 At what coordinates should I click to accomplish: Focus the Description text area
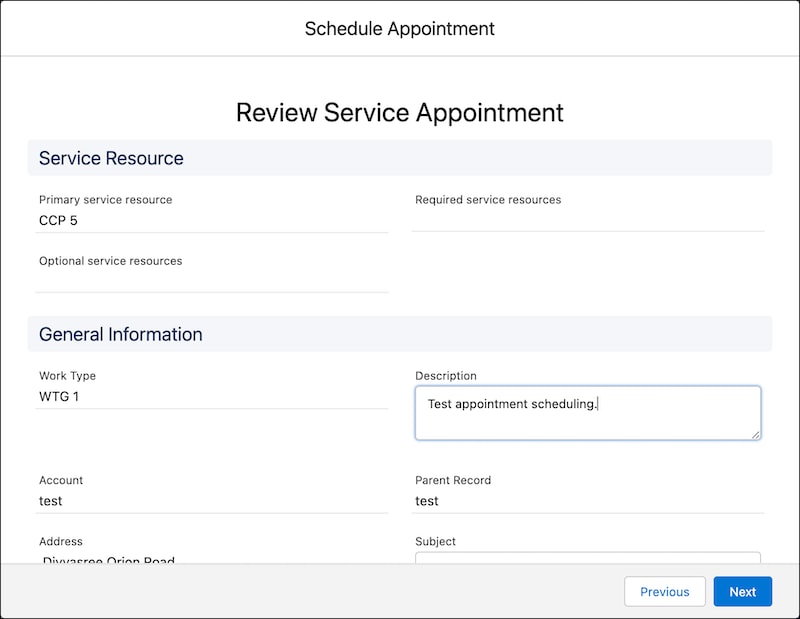tap(588, 413)
